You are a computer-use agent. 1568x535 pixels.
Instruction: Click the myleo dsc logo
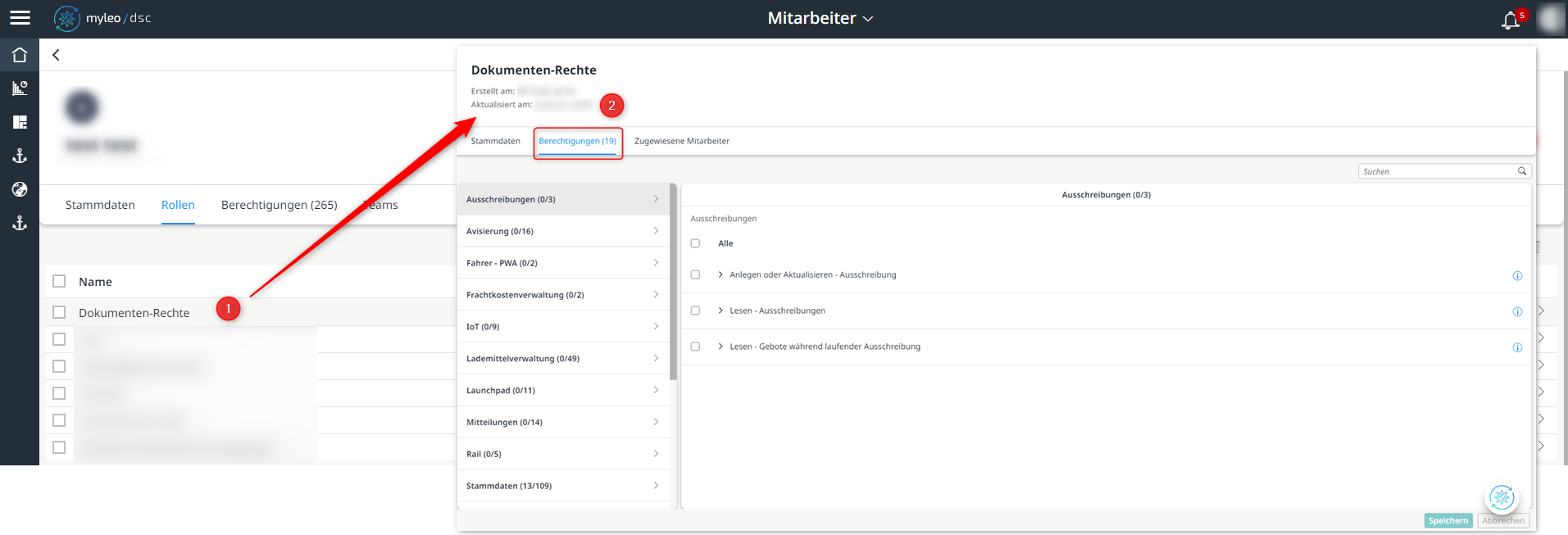point(102,18)
